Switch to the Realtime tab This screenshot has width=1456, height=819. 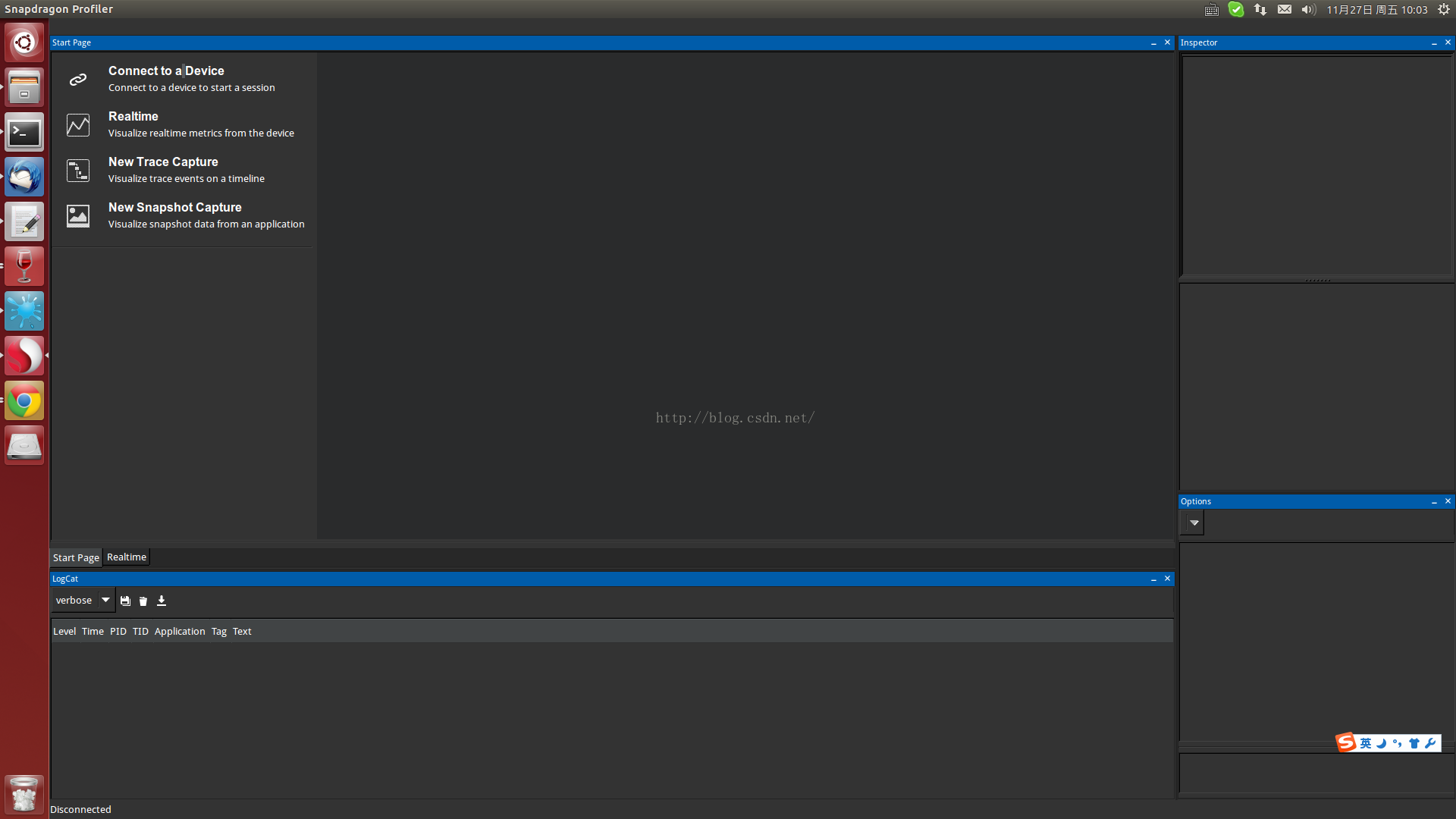[127, 557]
